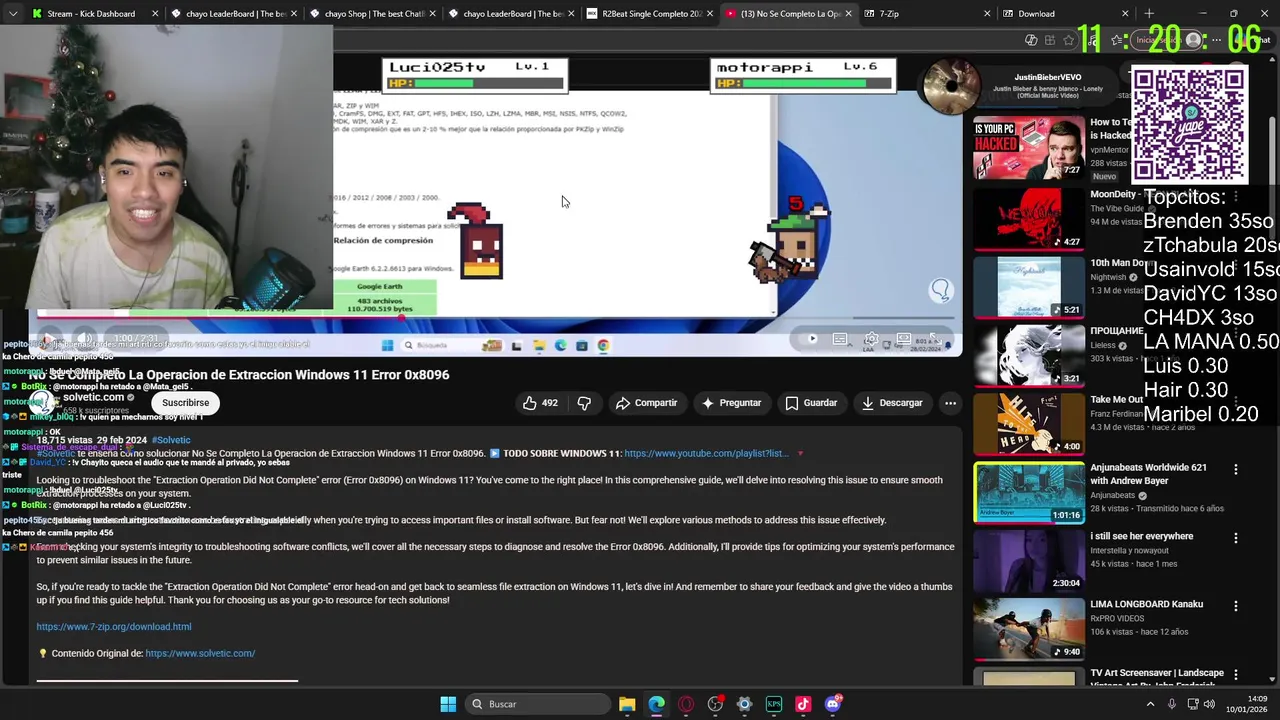Dislike the YouTube video
The width and height of the screenshot is (1280, 720).
[x=584, y=403]
